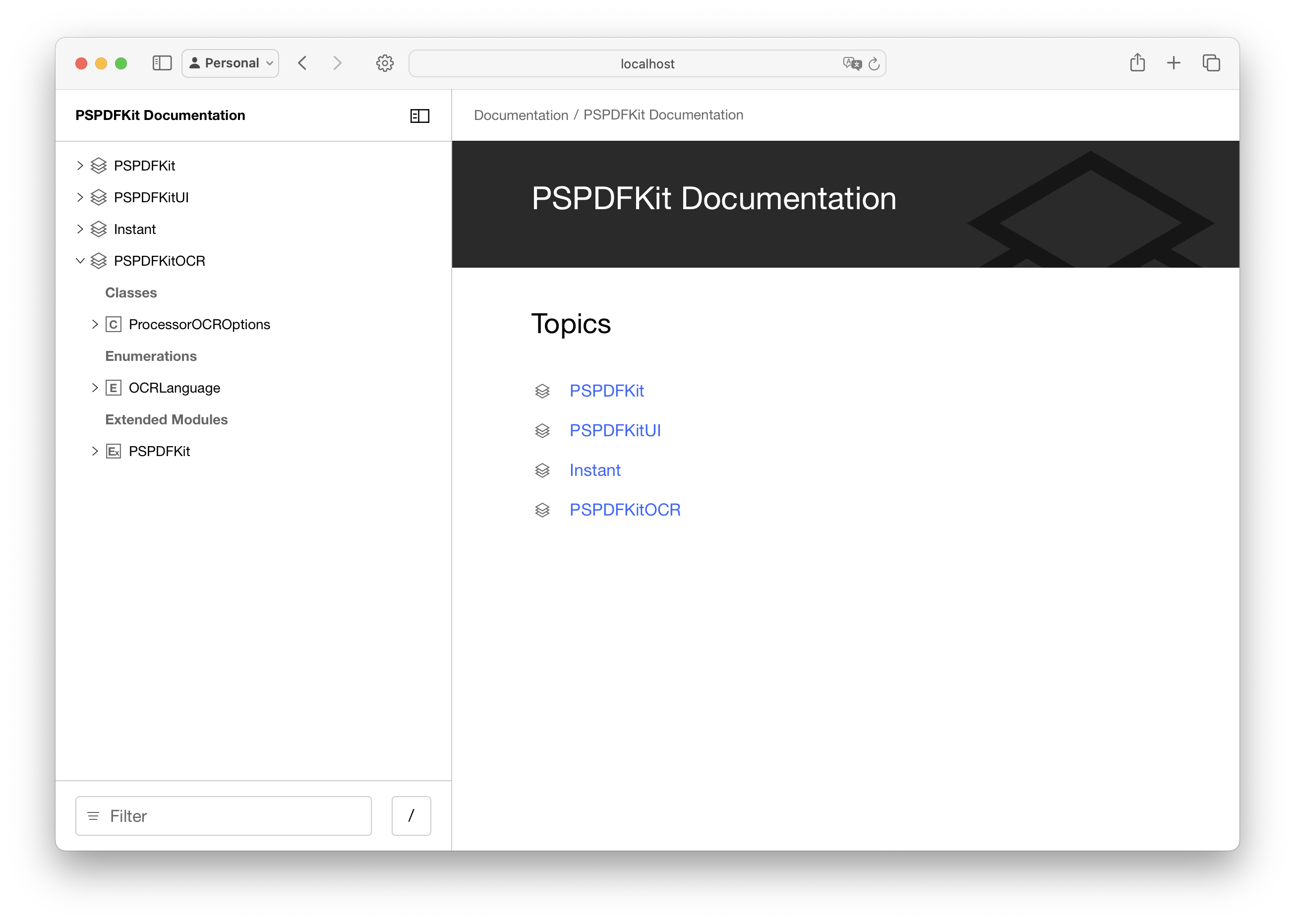Click the enumeration icon beside OCRLanguage
Viewport: 1295px width, 924px height.
pos(114,388)
